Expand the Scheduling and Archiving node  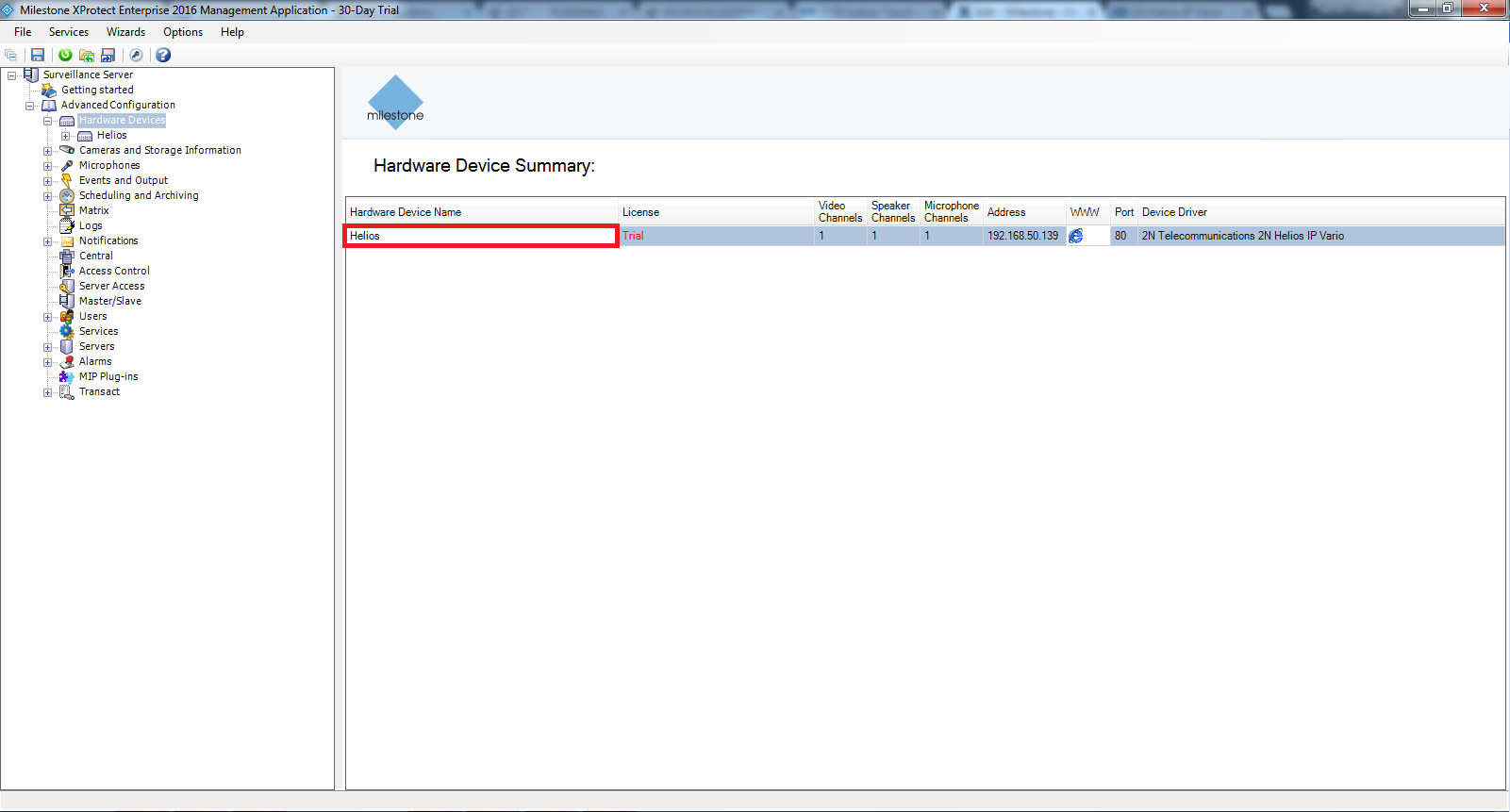pos(48,196)
